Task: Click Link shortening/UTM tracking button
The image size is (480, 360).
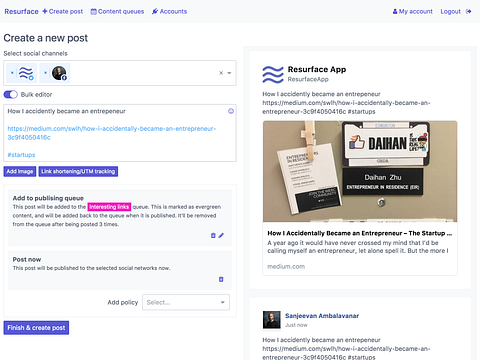Action: [x=78, y=171]
